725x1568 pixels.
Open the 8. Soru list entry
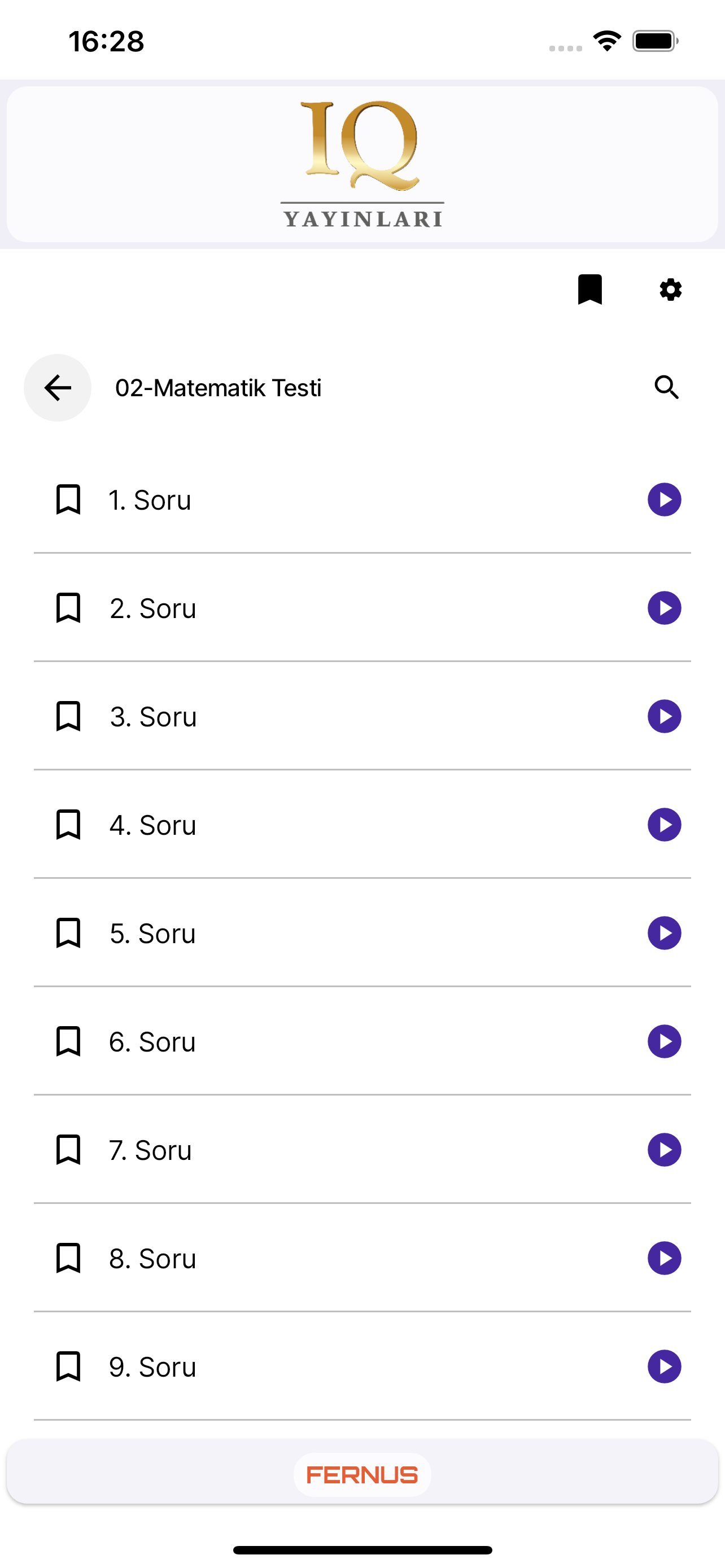pyautogui.click(x=362, y=1258)
